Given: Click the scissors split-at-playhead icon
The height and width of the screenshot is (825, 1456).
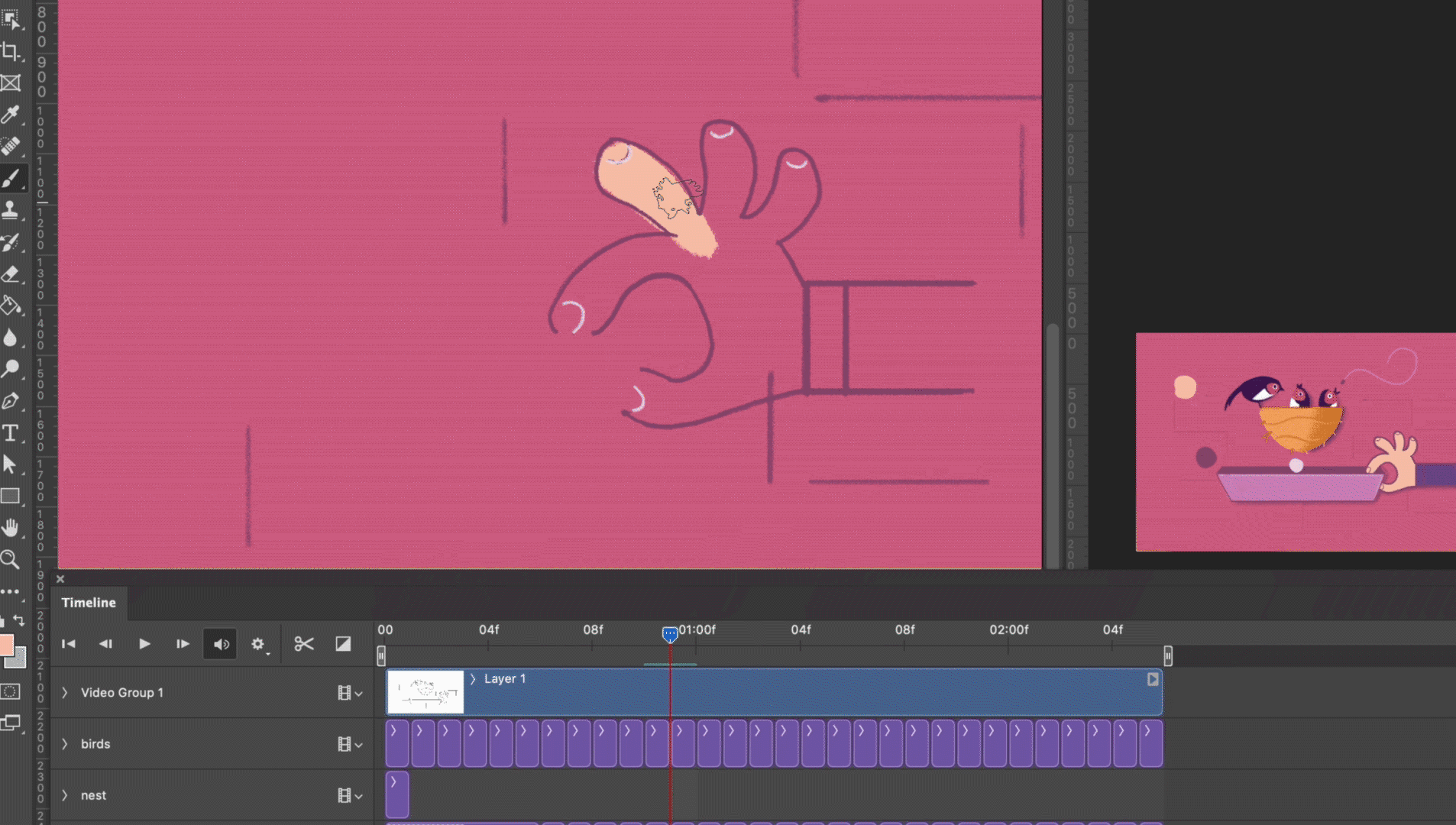Looking at the screenshot, I should pos(304,644).
